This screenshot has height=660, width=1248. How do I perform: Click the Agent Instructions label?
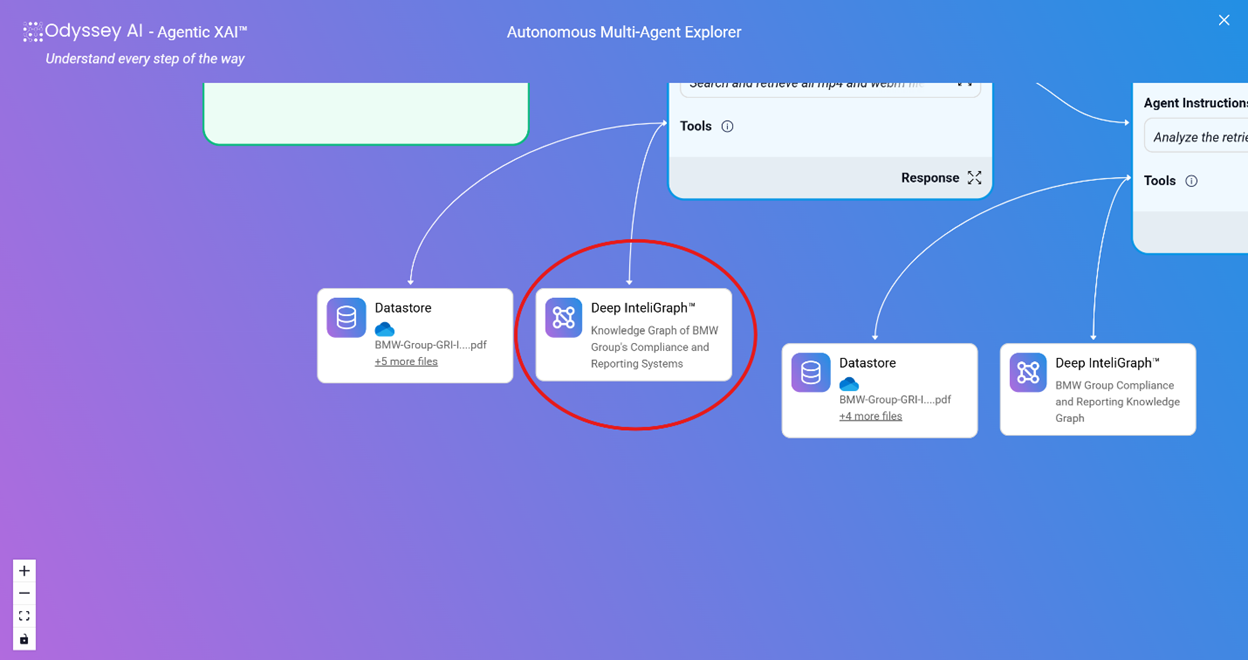[x=1196, y=103]
